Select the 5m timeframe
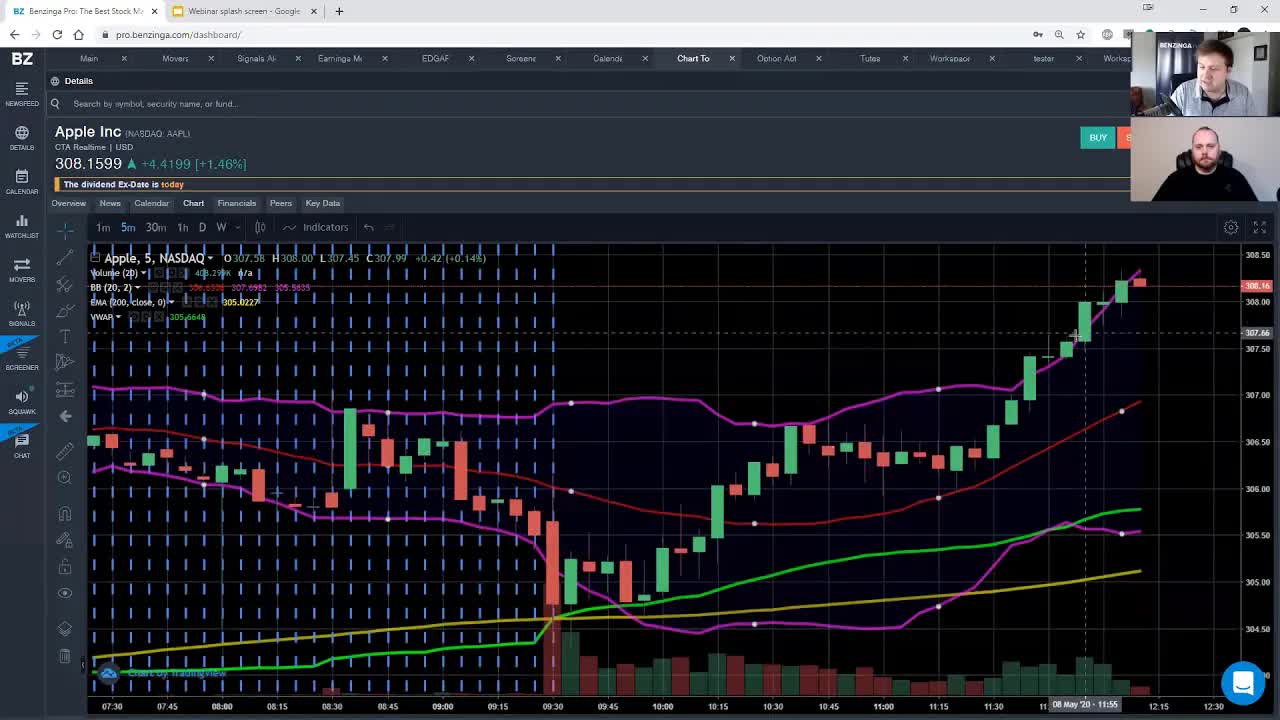This screenshot has width=1280, height=720. (x=128, y=227)
